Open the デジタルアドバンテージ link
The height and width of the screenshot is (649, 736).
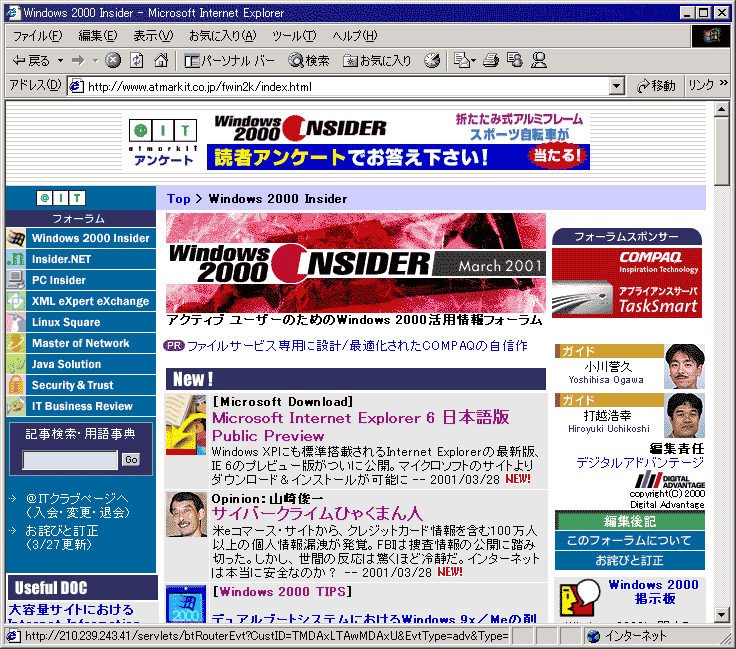click(x=640, y=462)
